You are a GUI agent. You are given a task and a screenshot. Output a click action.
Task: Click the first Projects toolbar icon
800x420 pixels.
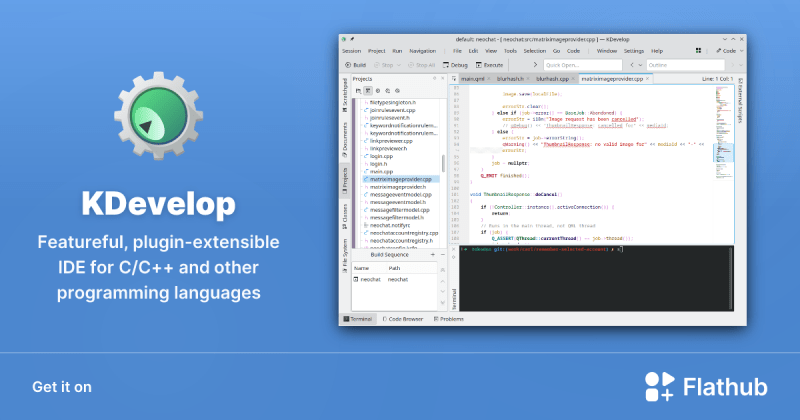[358, 91]
